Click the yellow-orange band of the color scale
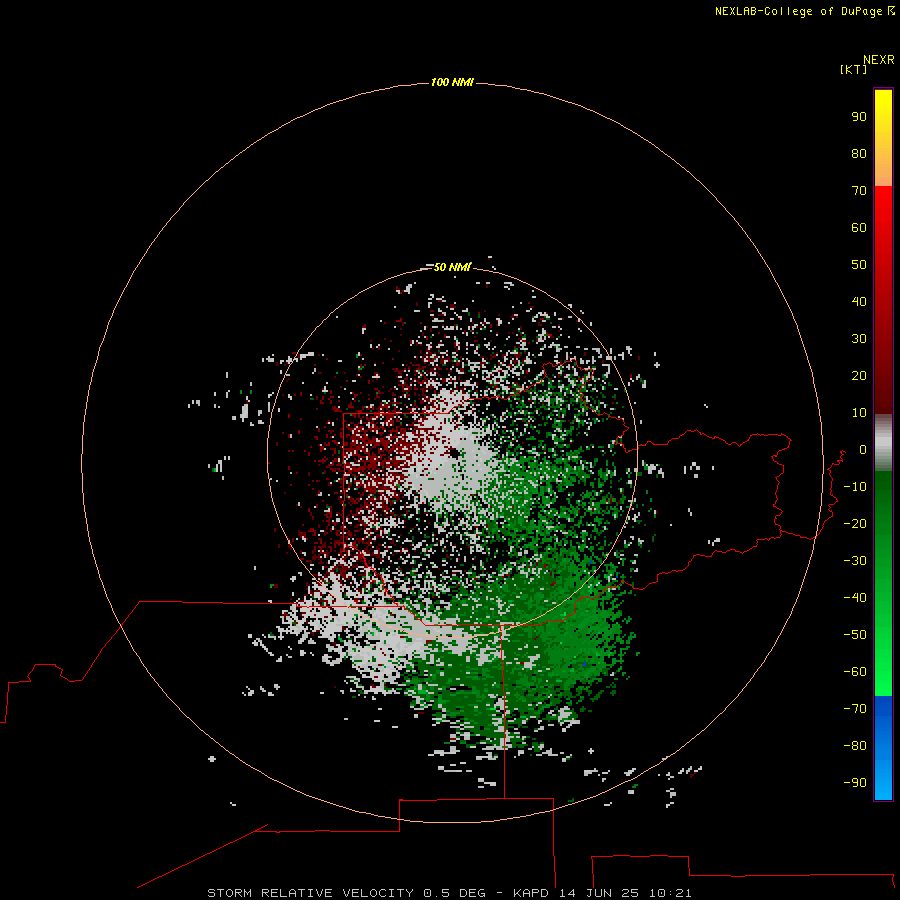 point(883,138)
